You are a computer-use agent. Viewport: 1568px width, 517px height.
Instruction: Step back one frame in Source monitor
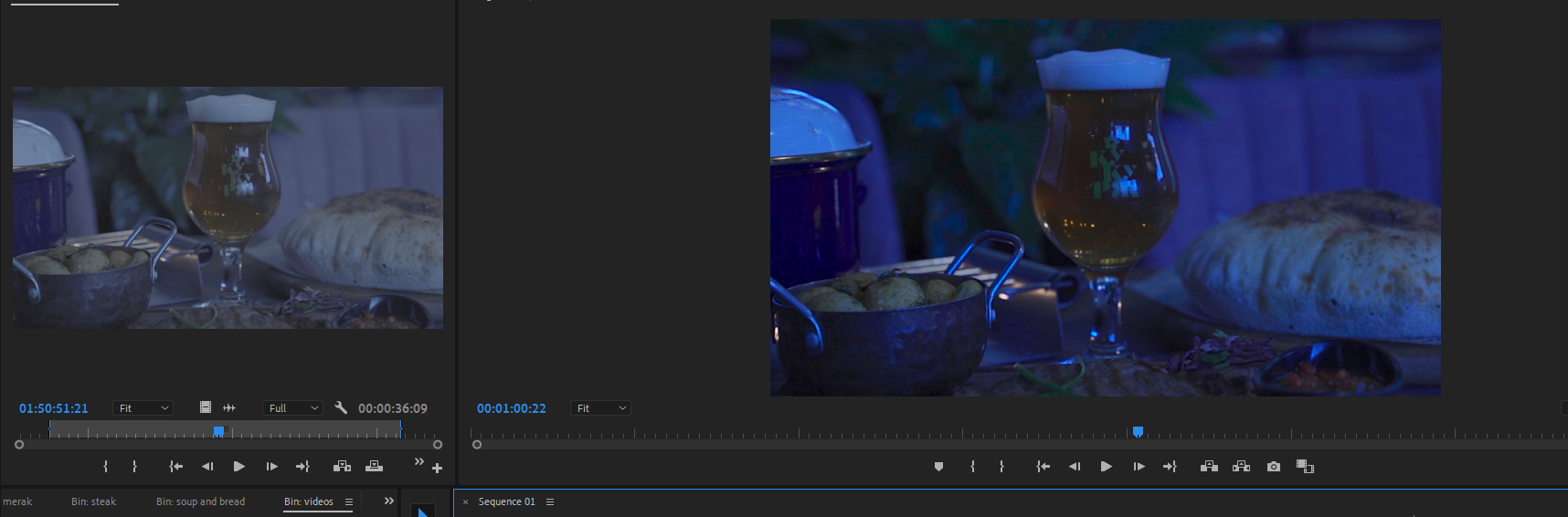(207, 467)
